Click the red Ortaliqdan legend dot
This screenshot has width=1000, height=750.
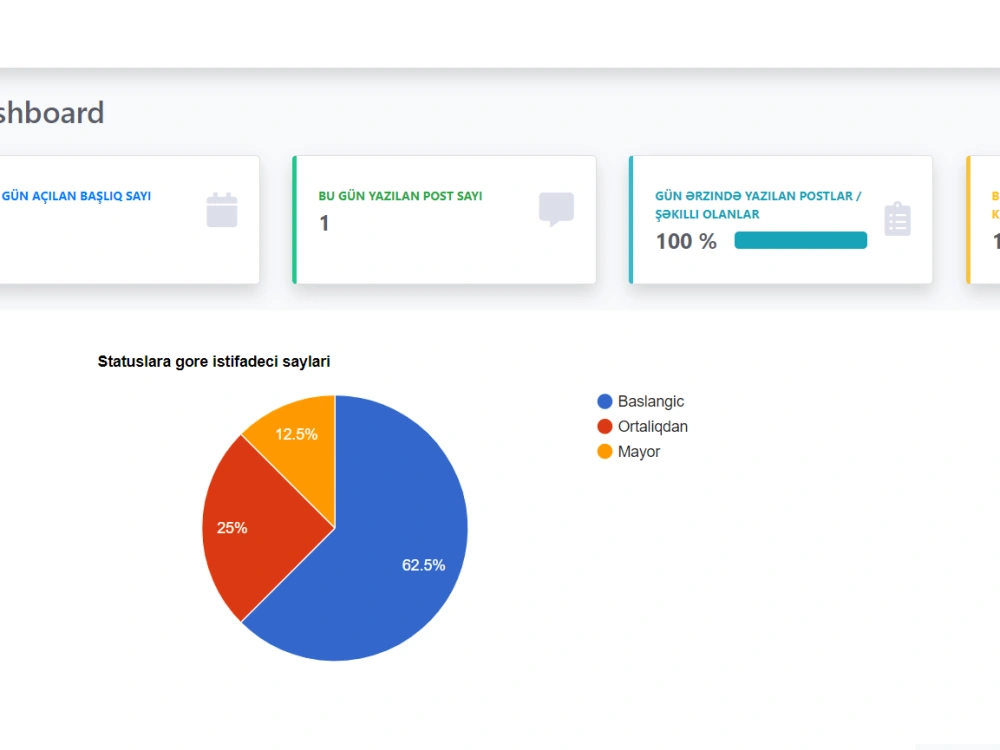pos(605,426)
